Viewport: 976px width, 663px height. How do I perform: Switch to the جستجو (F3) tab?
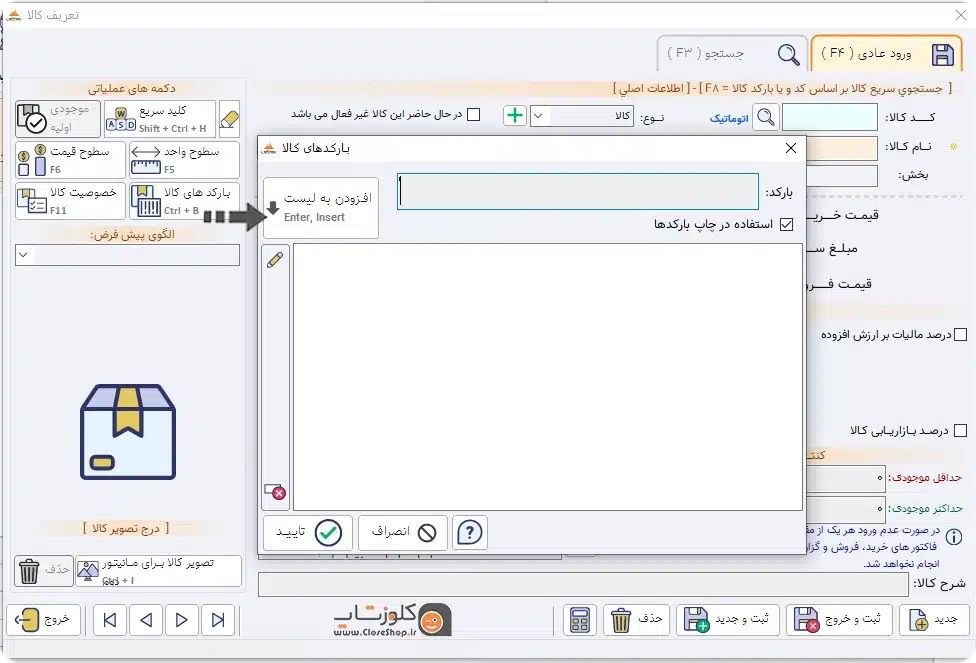click(733, 54)
